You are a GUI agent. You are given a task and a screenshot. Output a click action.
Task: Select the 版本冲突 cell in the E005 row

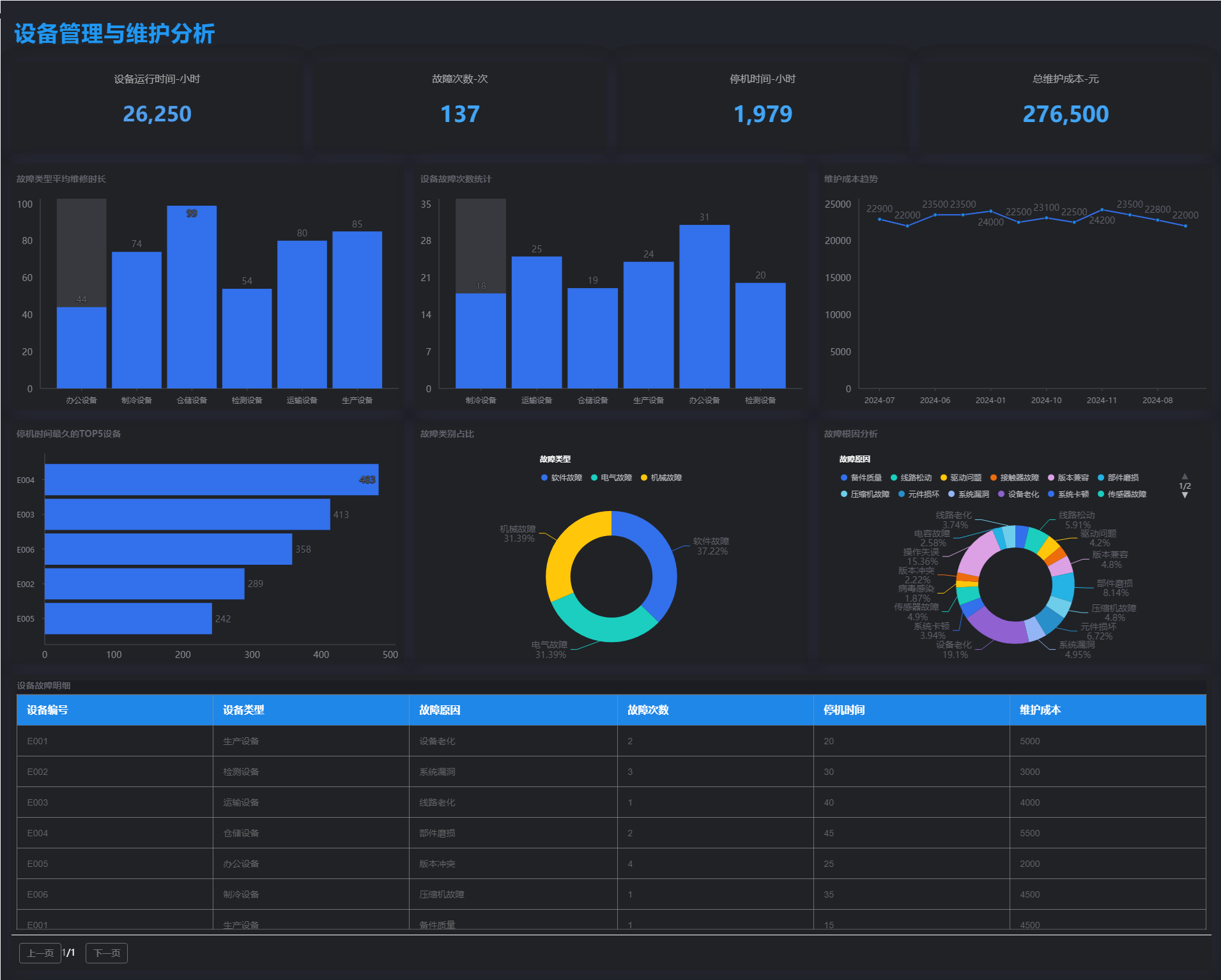513,864
